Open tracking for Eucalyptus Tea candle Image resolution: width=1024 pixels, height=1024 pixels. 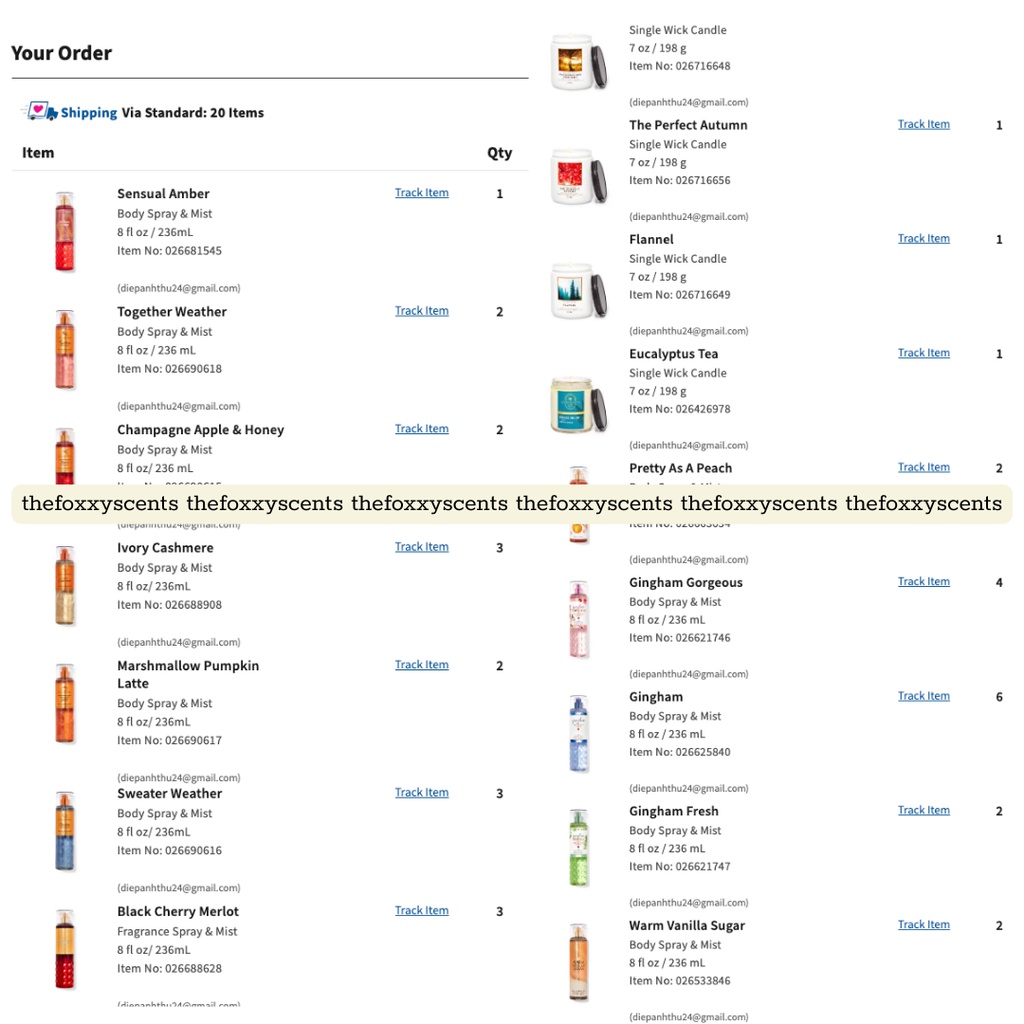coord(923,352)
